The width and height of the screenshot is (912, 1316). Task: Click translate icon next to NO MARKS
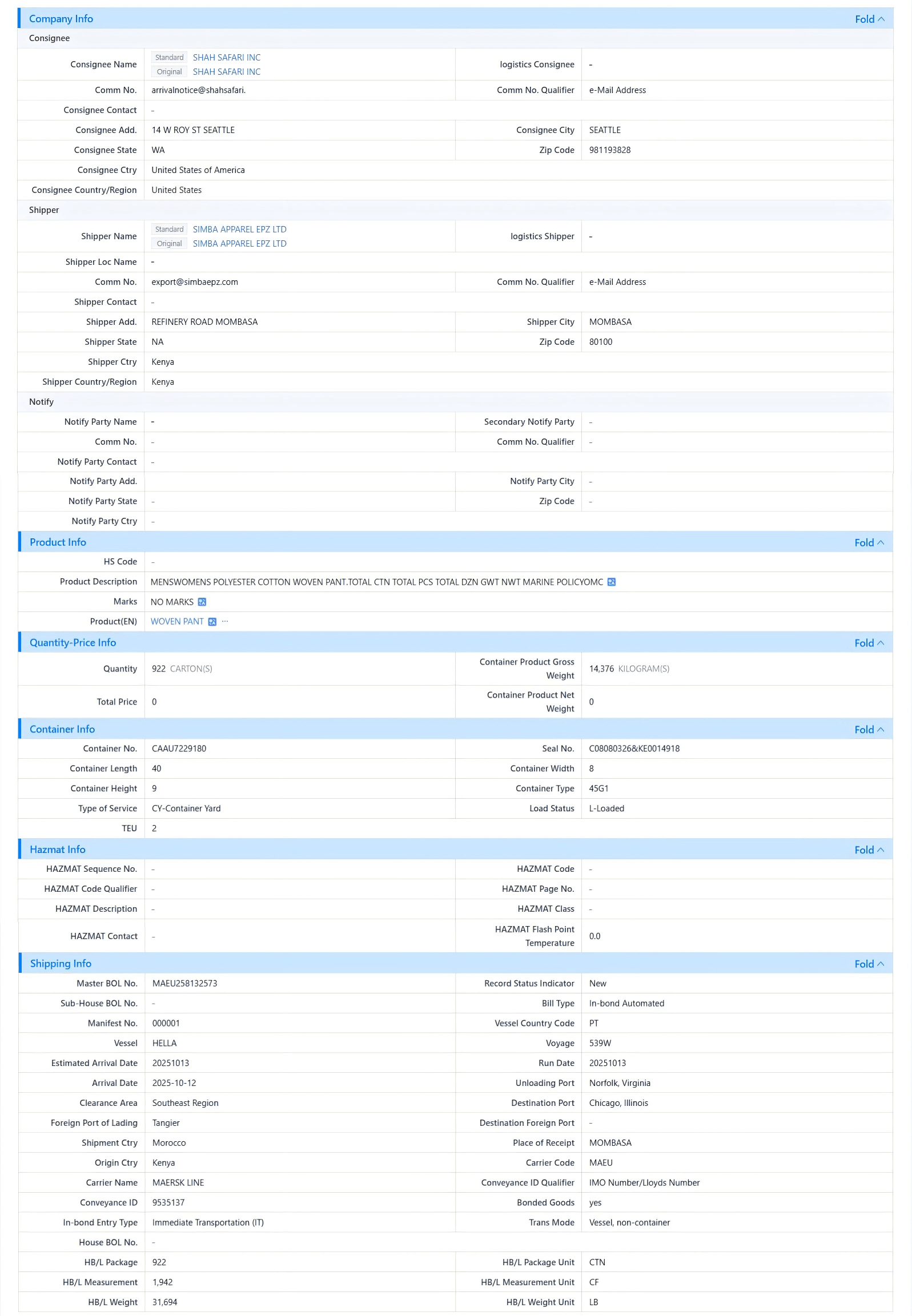(x=202, y=602)
